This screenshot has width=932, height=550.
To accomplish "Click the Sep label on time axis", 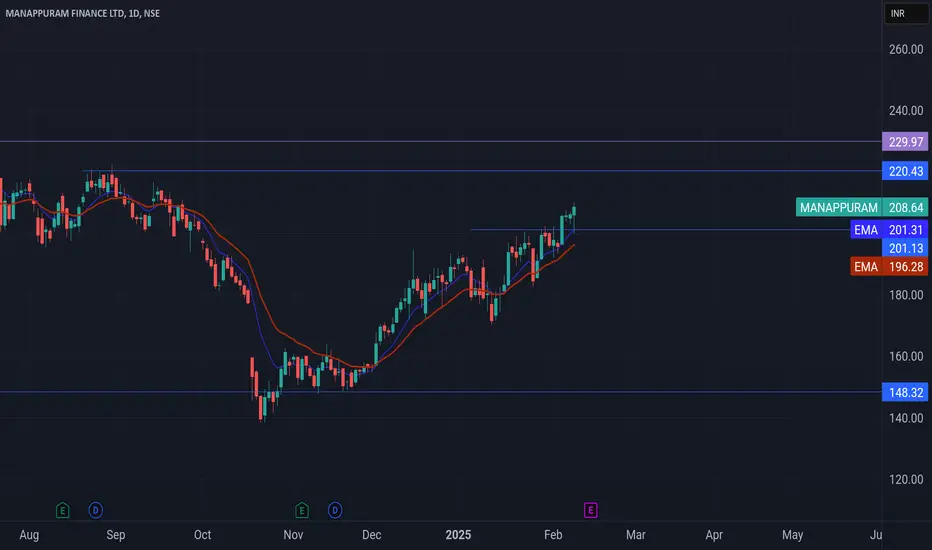I will (x=116, y=535).
